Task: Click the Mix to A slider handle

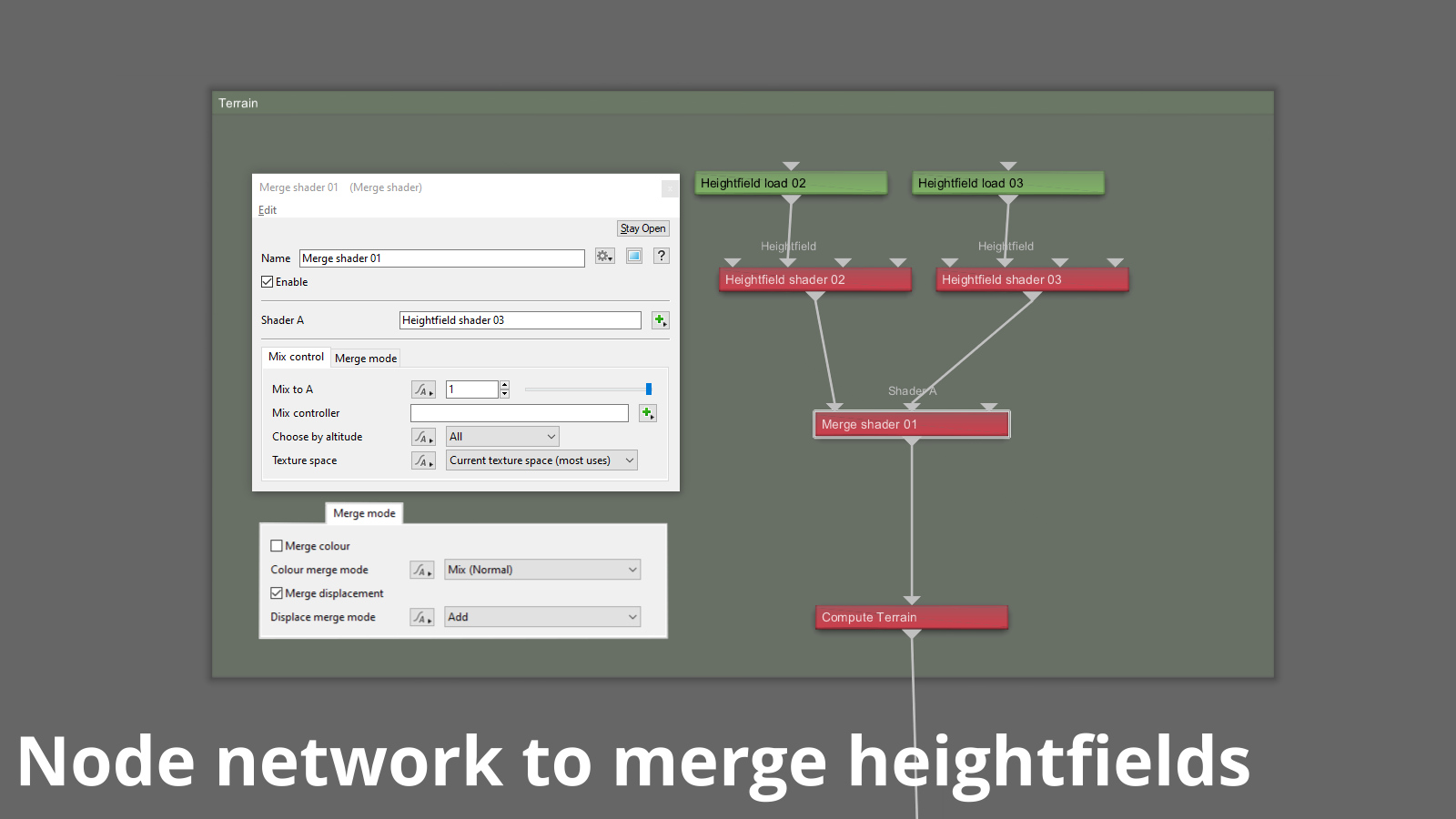Action: click(x=649, y=389)
